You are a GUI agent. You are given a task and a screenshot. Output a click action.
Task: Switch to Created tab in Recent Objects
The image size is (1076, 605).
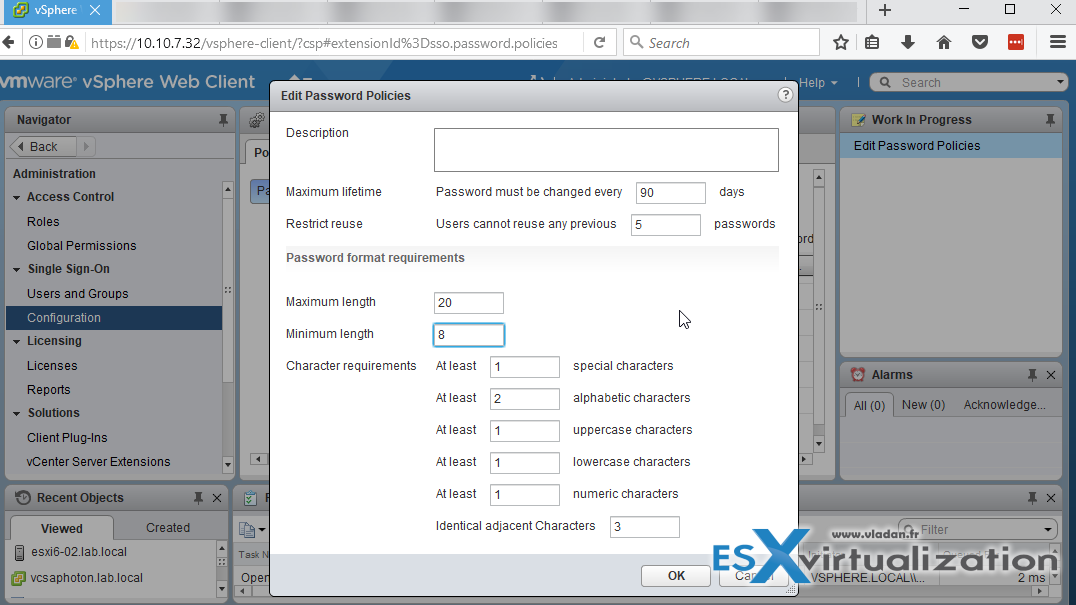click(x=168, y=527)
